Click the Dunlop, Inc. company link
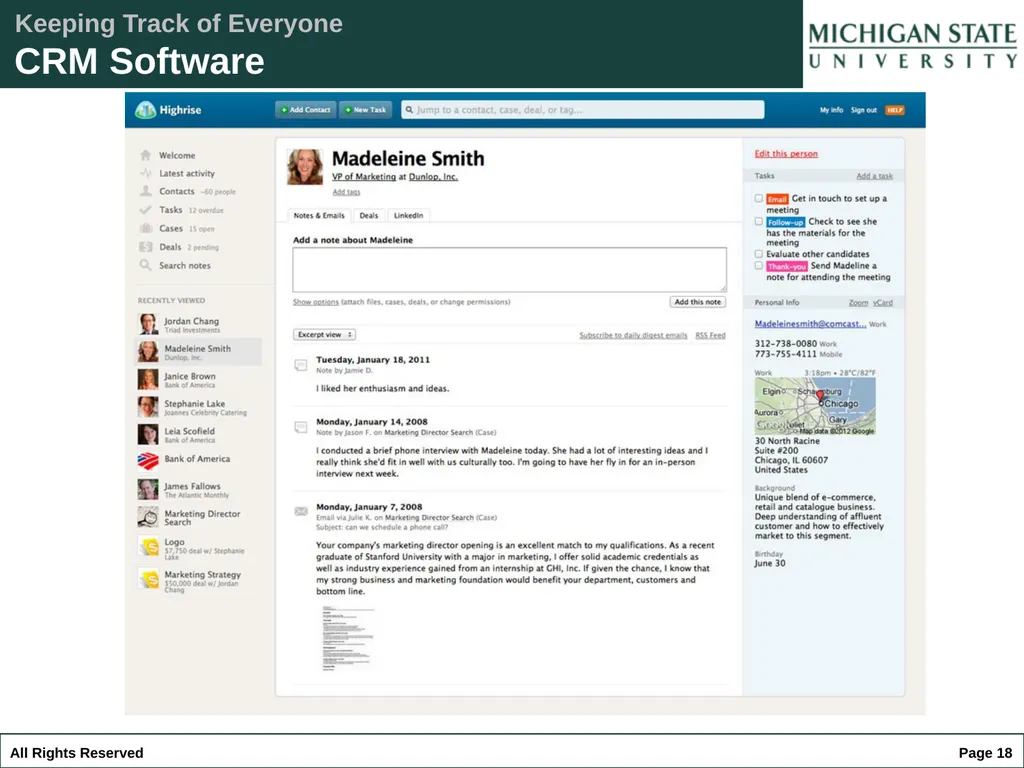This screenshot has height=768, width=1024. point(433,177)
